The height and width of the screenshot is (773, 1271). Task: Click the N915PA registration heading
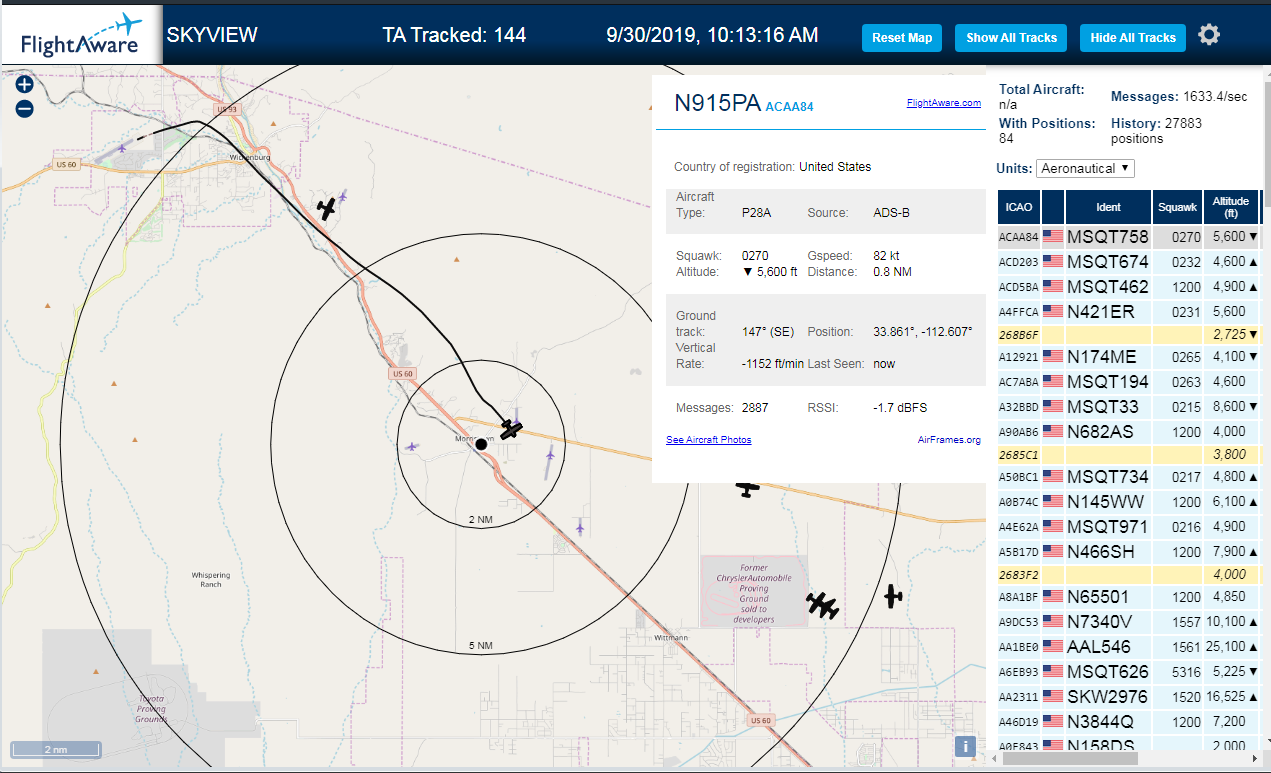pos(717,104)
